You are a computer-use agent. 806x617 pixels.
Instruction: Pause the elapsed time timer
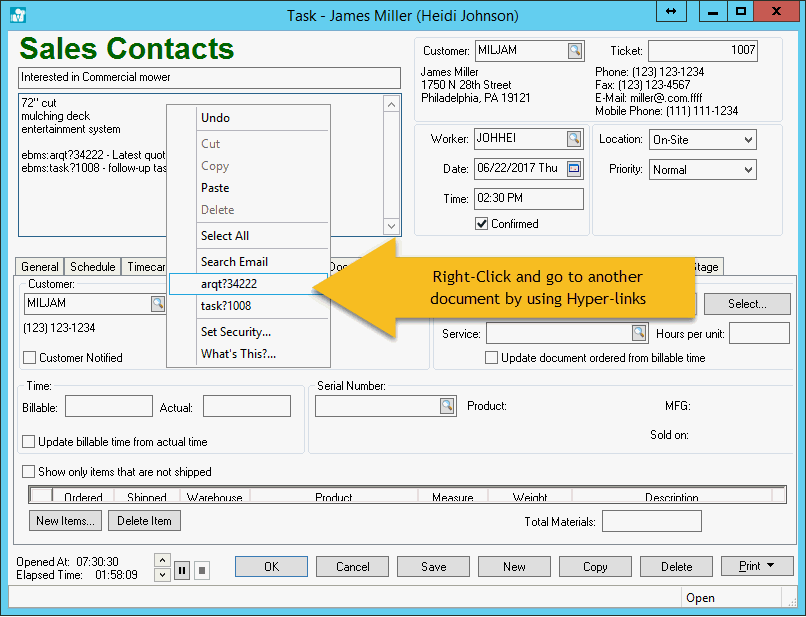pos(182,570)
